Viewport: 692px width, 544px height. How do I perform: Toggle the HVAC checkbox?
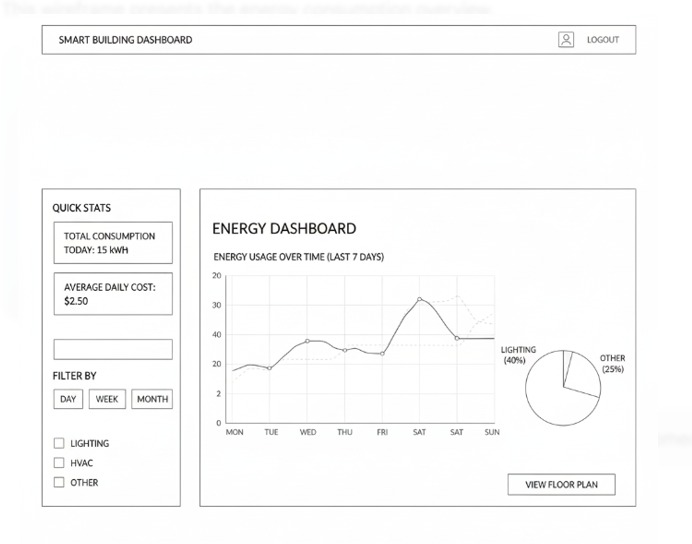(59, 463)
